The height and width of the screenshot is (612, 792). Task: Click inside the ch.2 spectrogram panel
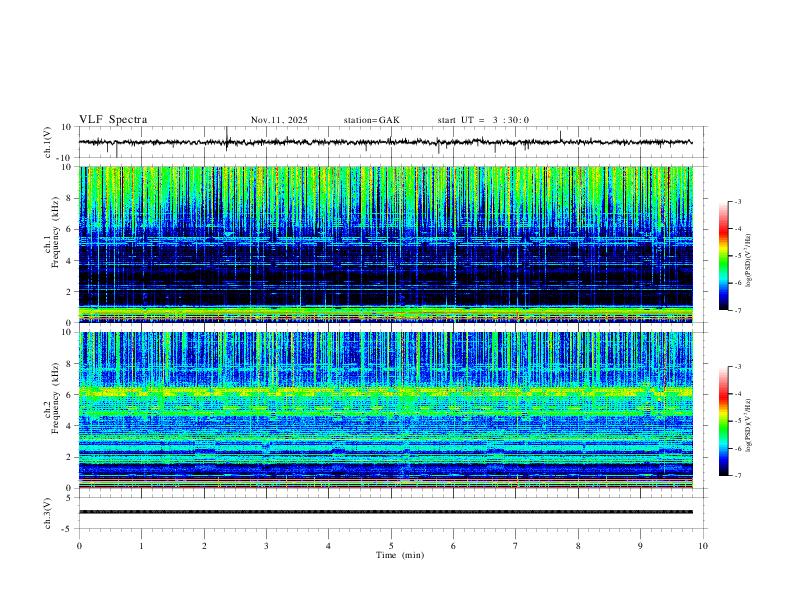385,410
